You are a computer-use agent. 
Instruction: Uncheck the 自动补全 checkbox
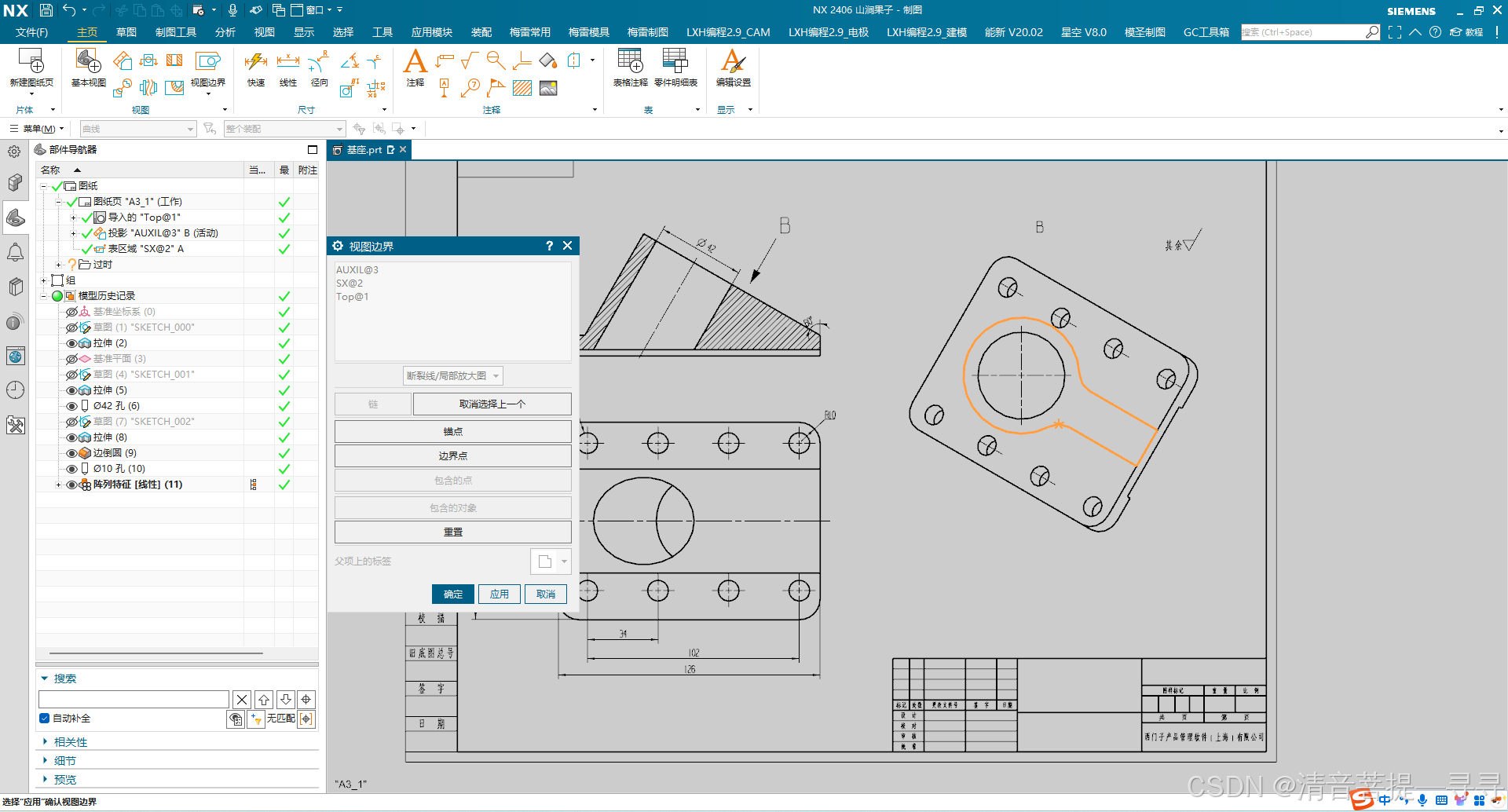click(45, 718)
